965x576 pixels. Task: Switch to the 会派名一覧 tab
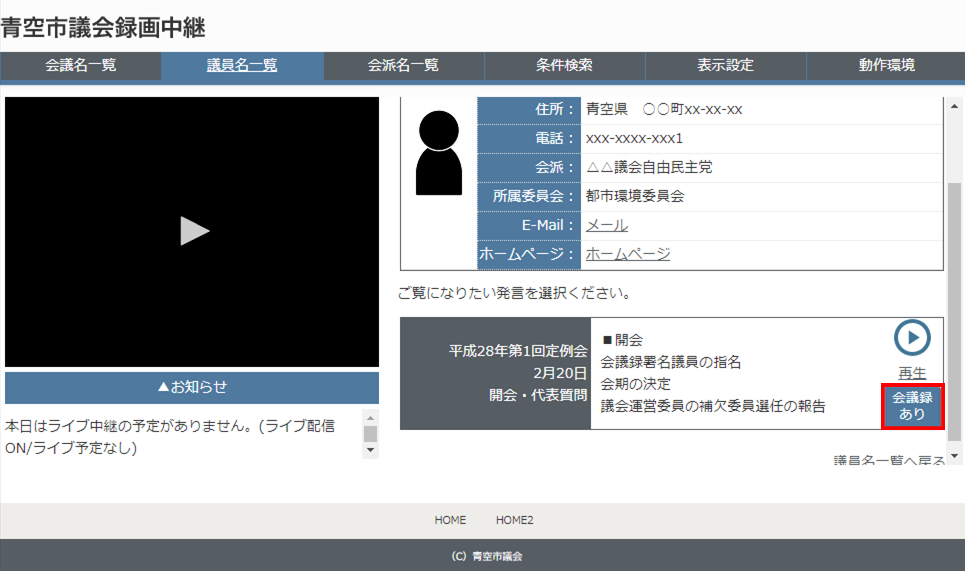click(x=404, y=66)
